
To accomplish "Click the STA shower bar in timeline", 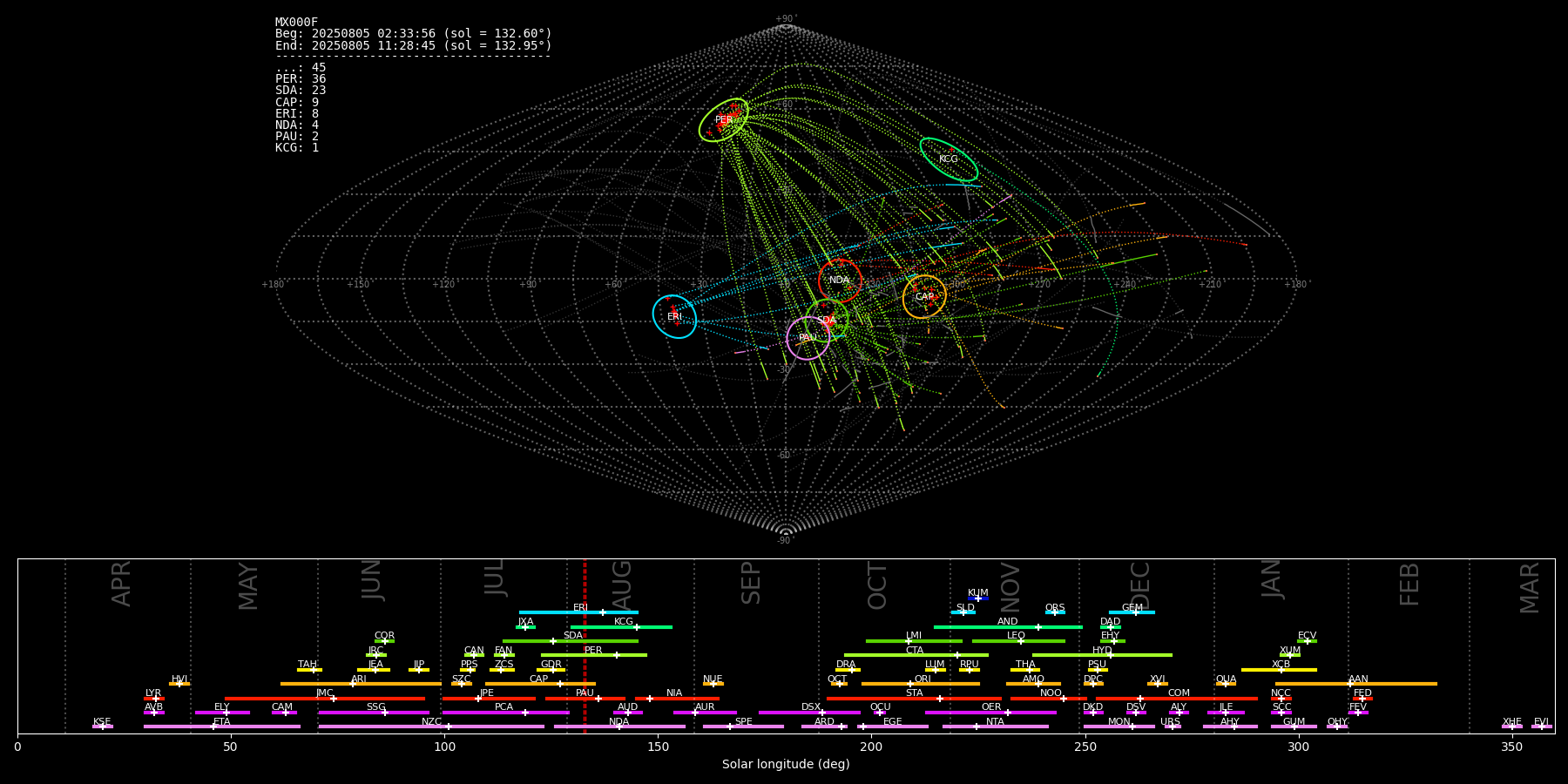I will pos(914,698).
